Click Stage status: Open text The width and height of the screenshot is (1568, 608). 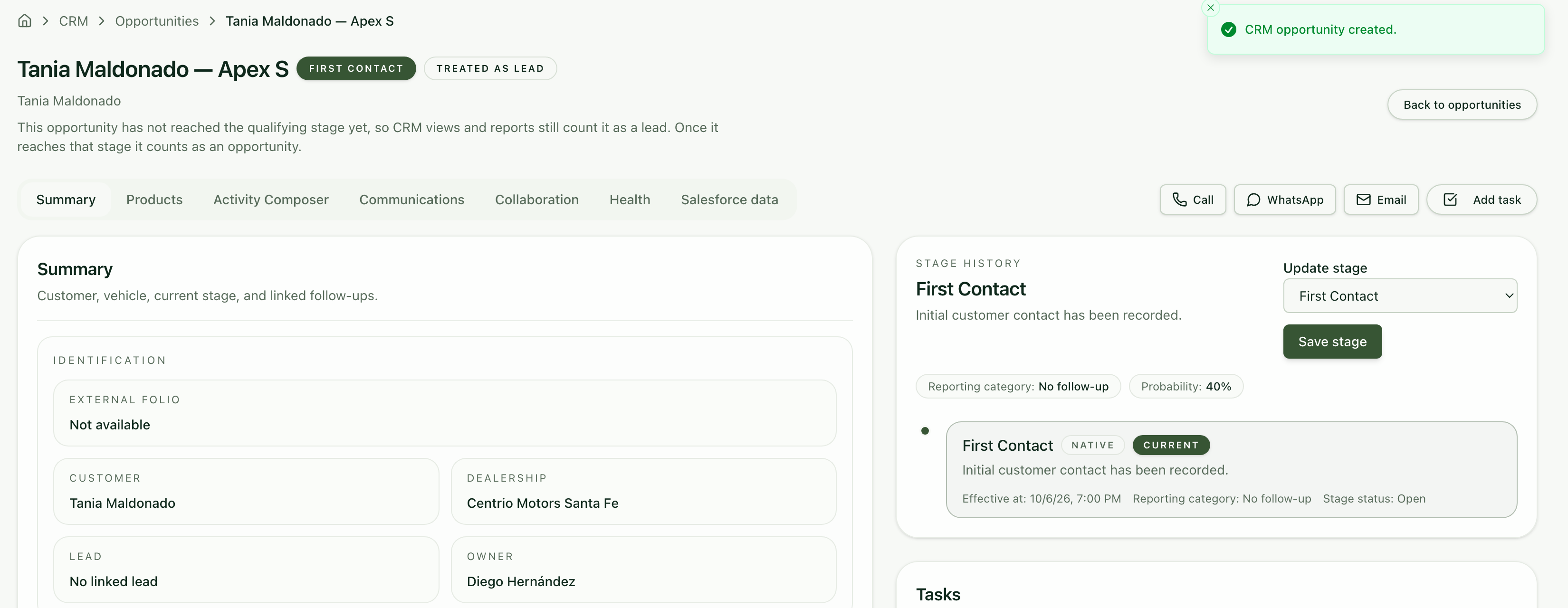coord(1374,498)
